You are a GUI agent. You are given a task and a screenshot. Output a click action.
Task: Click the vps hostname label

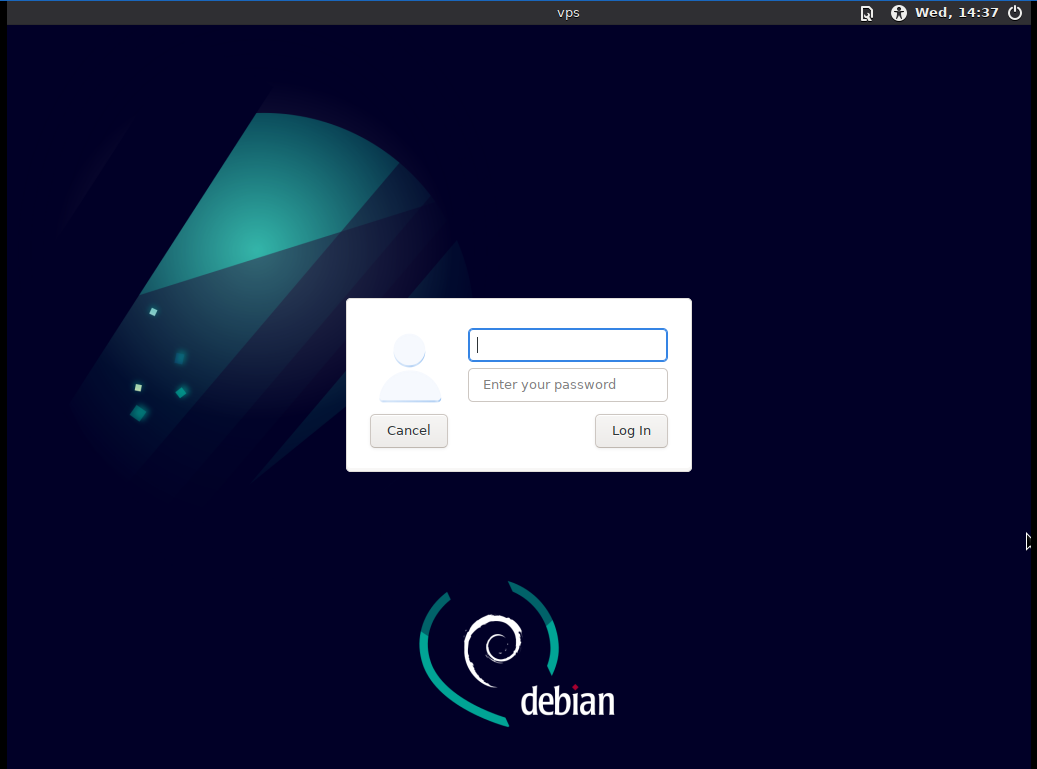point(568,13)
